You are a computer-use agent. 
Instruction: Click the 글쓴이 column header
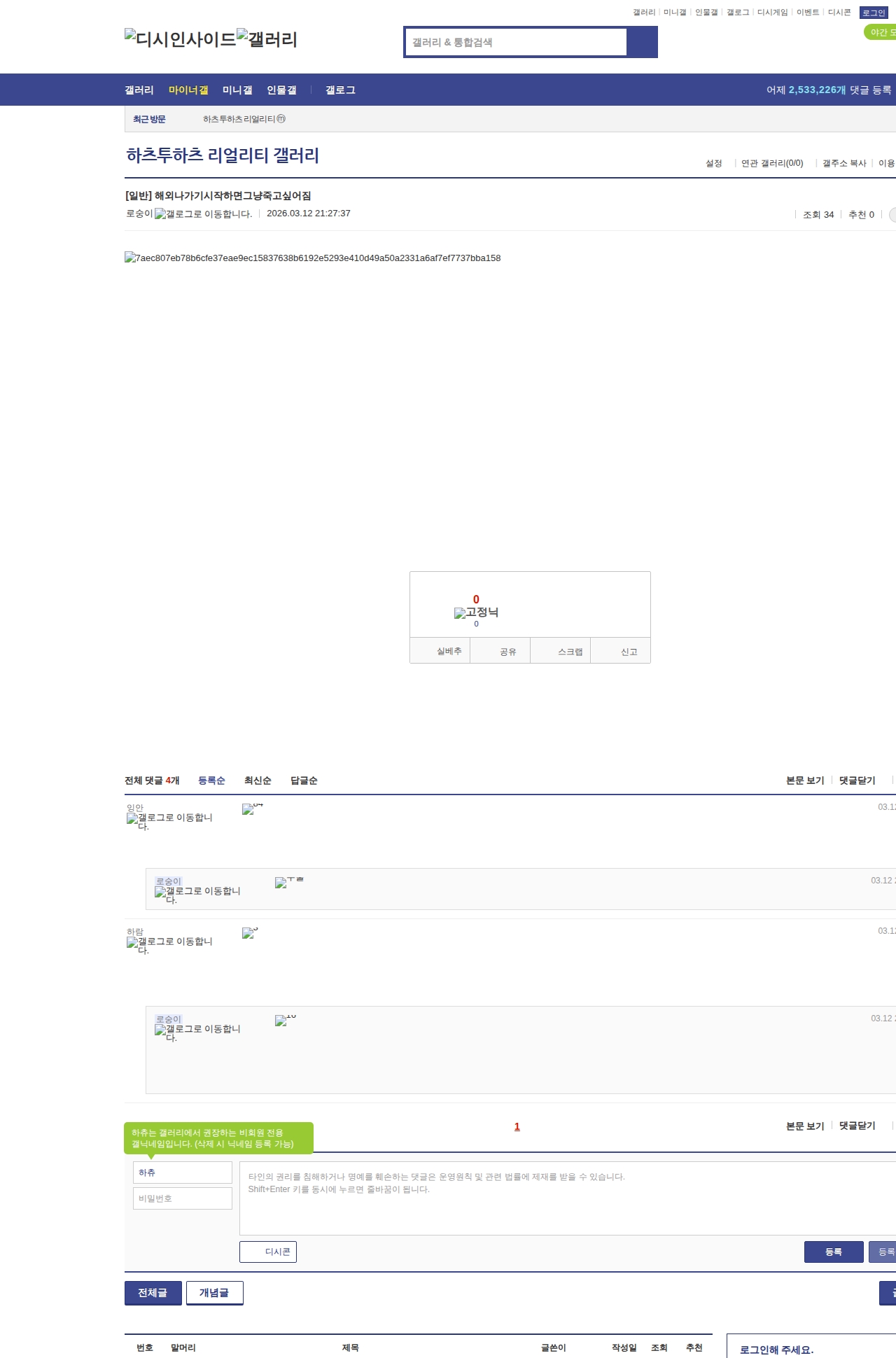click(x=554, y=1347)
